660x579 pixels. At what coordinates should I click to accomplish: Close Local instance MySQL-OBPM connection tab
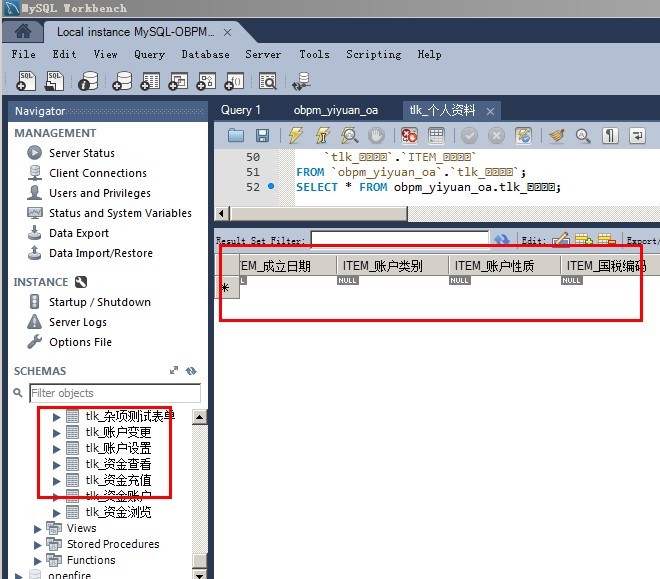(227, 32)
